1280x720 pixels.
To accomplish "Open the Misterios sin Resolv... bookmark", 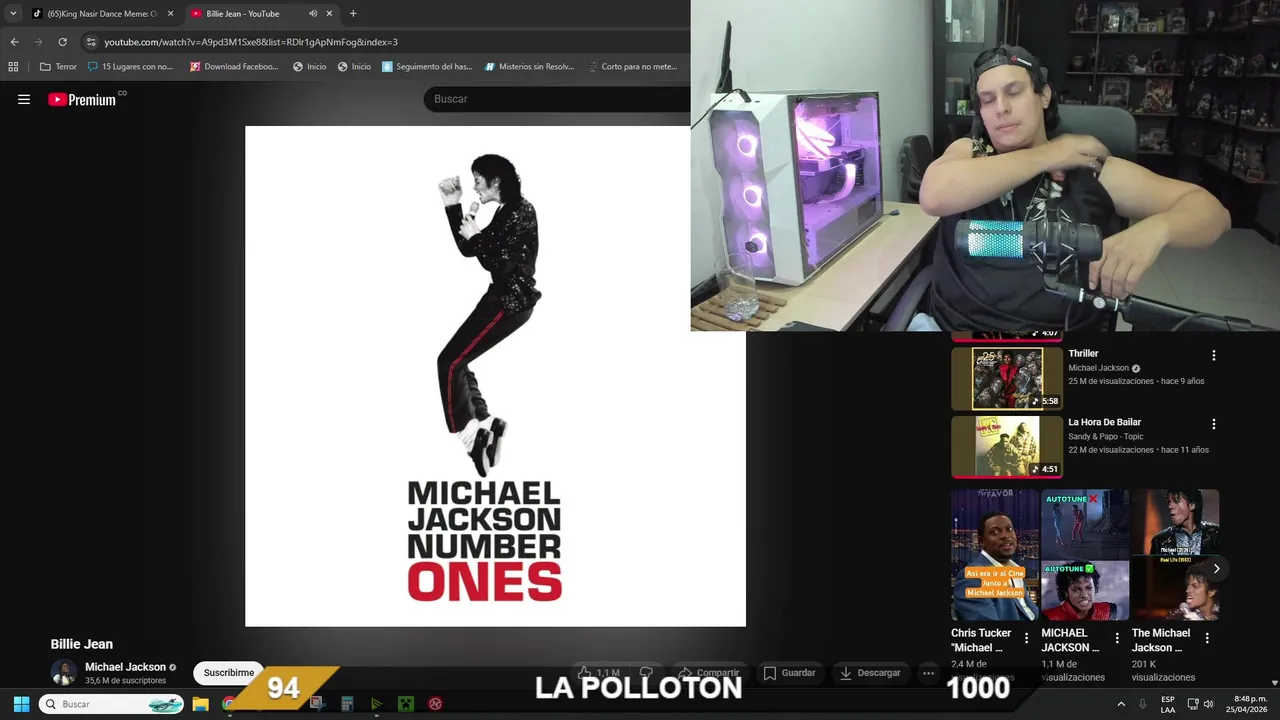I will (530, 67).
